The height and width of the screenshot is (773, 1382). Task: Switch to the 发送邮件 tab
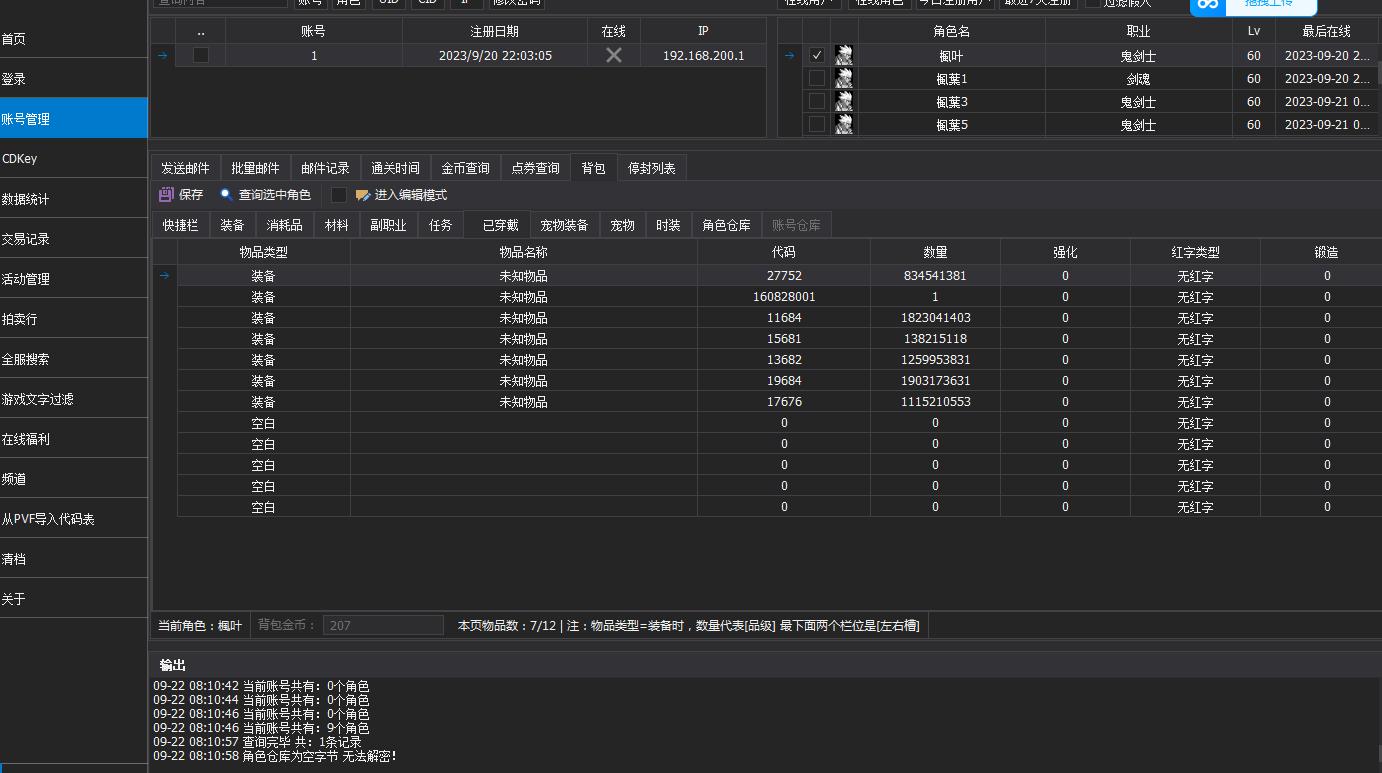pyautogui.click(x=185, y=168)
